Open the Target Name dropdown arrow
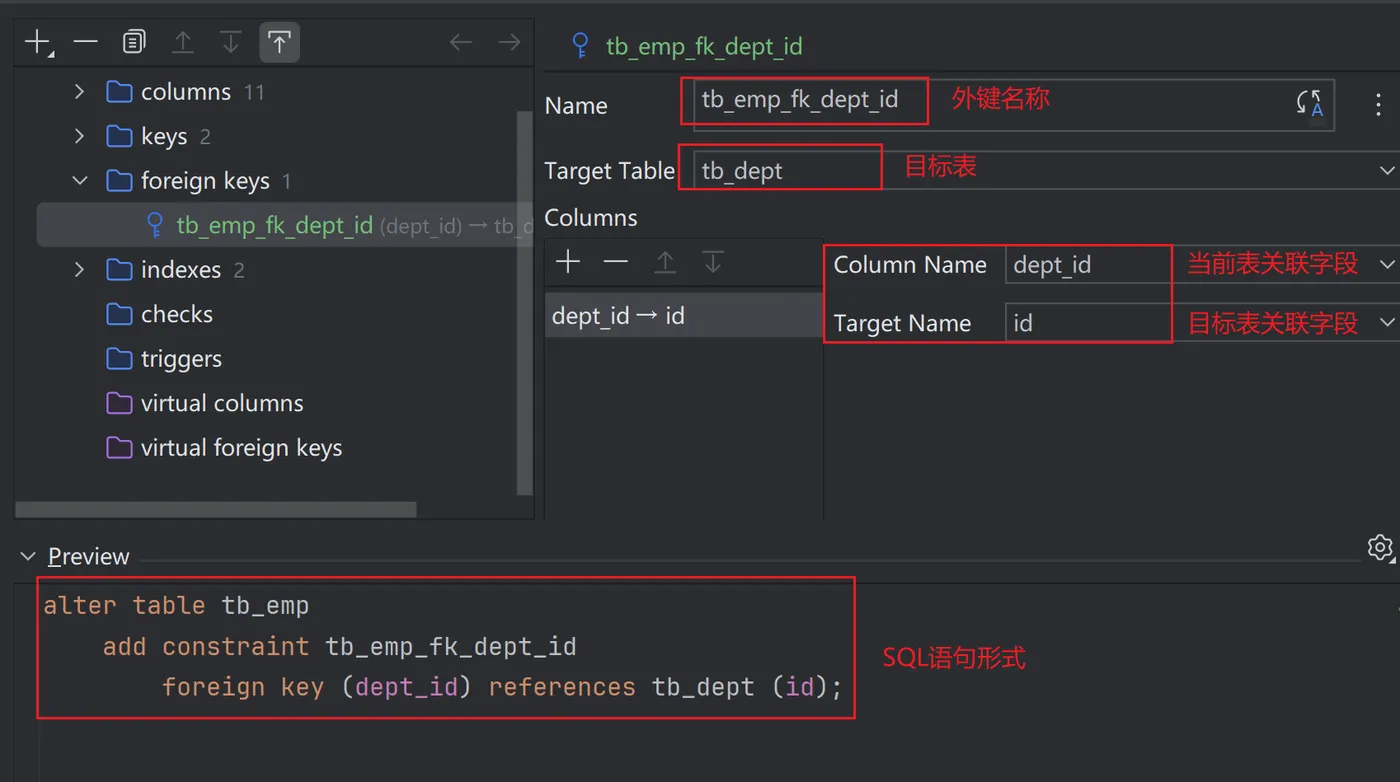This screenshot has height=782, width=1400. (1387, 323)
